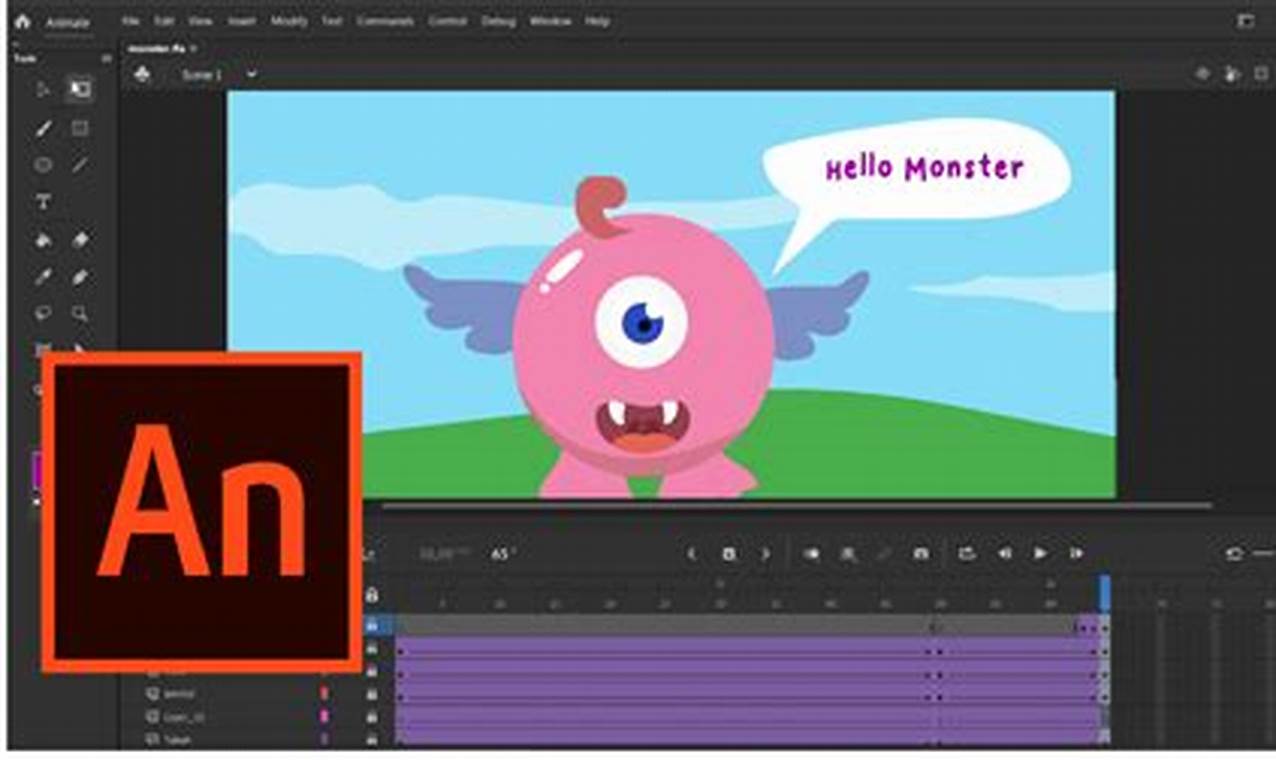Click the outline color swatch of the fourth layer
This screenshot has width=1276, height=760.
[x=324, y=694]
